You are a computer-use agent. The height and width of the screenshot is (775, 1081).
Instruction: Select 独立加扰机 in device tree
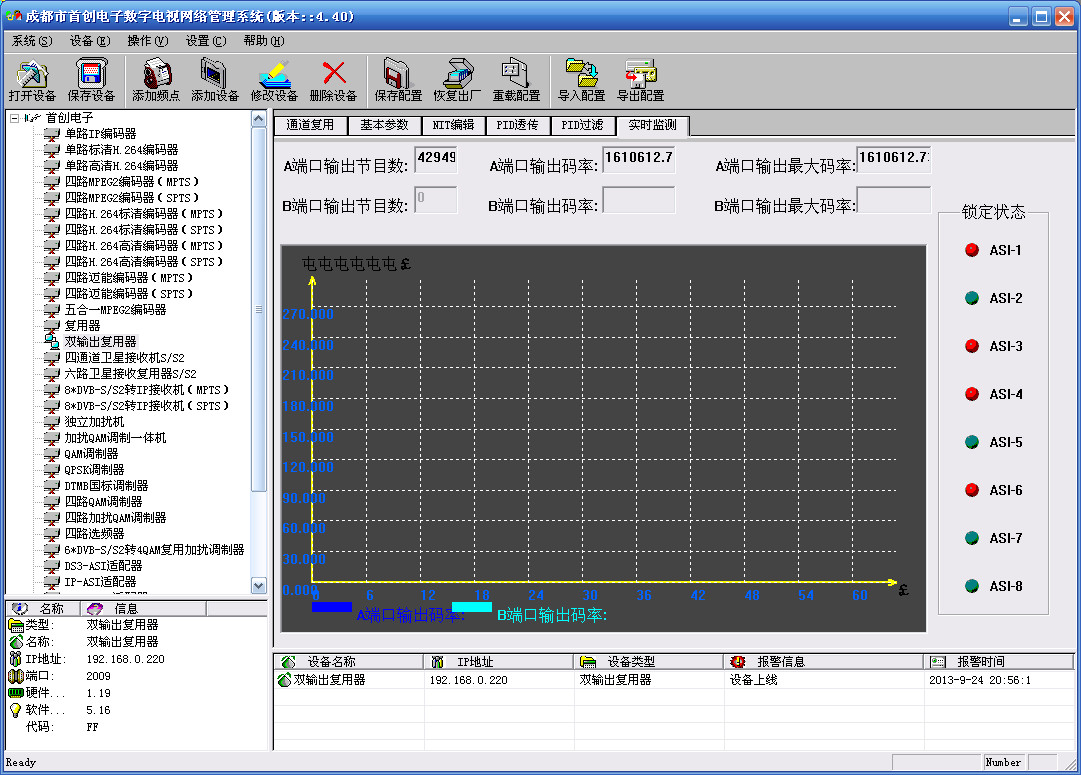[94, 421]
